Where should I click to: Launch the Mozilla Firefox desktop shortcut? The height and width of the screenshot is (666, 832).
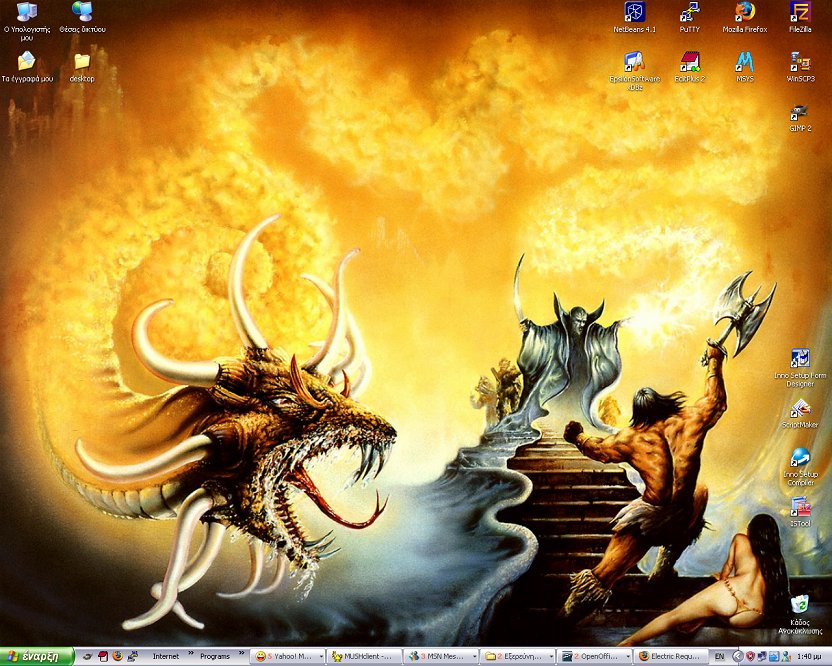point(745,18)
